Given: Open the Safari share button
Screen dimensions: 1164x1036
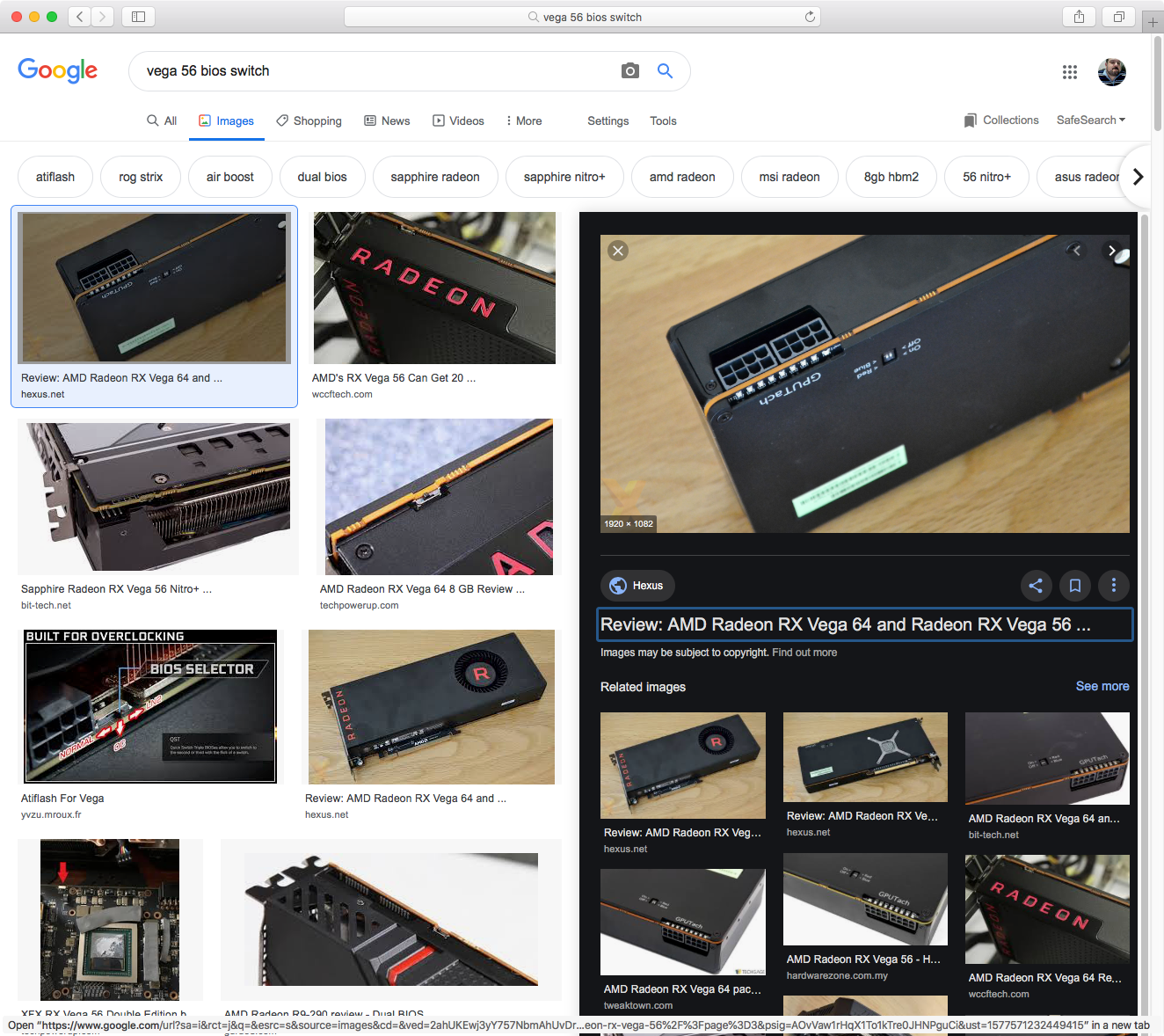Looking at the screenshot, I should click(1079, 17).
